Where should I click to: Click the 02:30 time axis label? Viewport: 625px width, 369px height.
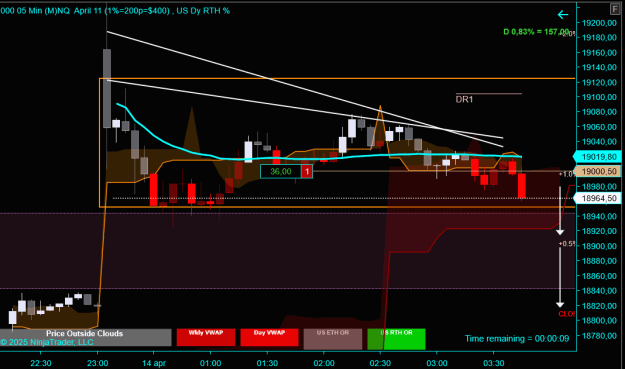pyautogui.click(x=380, y=363)
